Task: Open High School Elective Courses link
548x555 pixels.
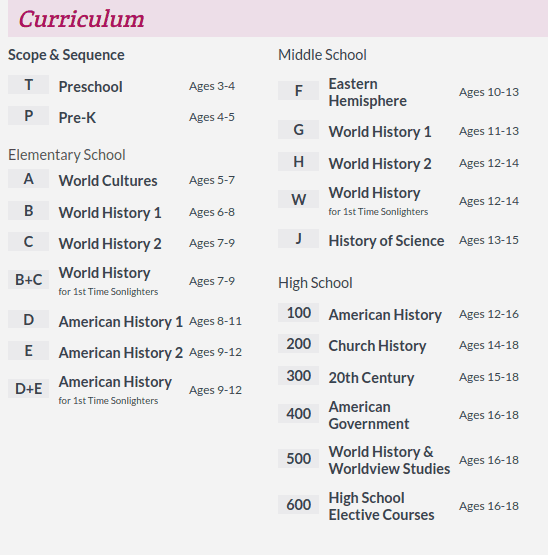Action: point(382,506)
